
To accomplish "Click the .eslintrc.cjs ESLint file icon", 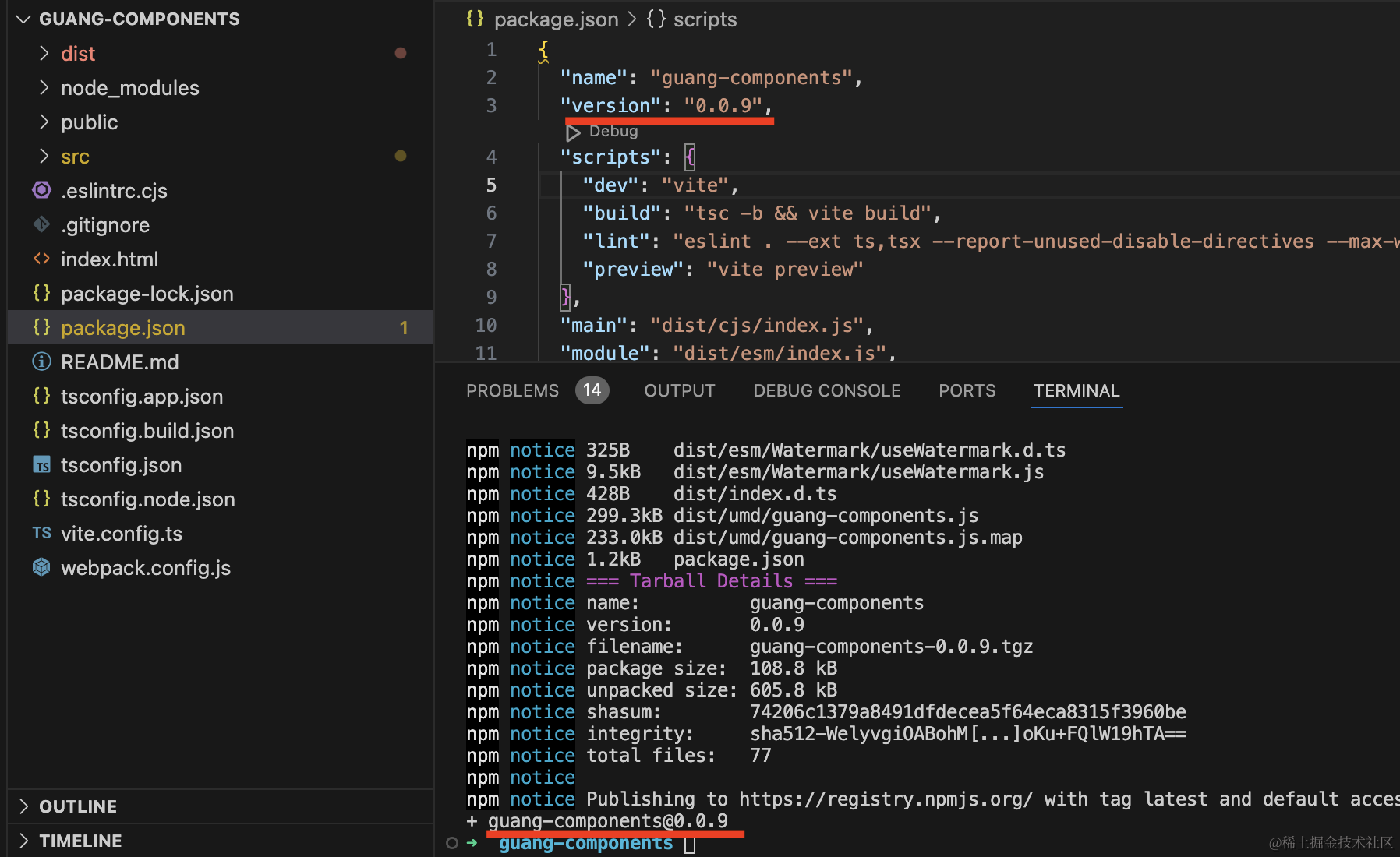I will (x=41, y=190).
